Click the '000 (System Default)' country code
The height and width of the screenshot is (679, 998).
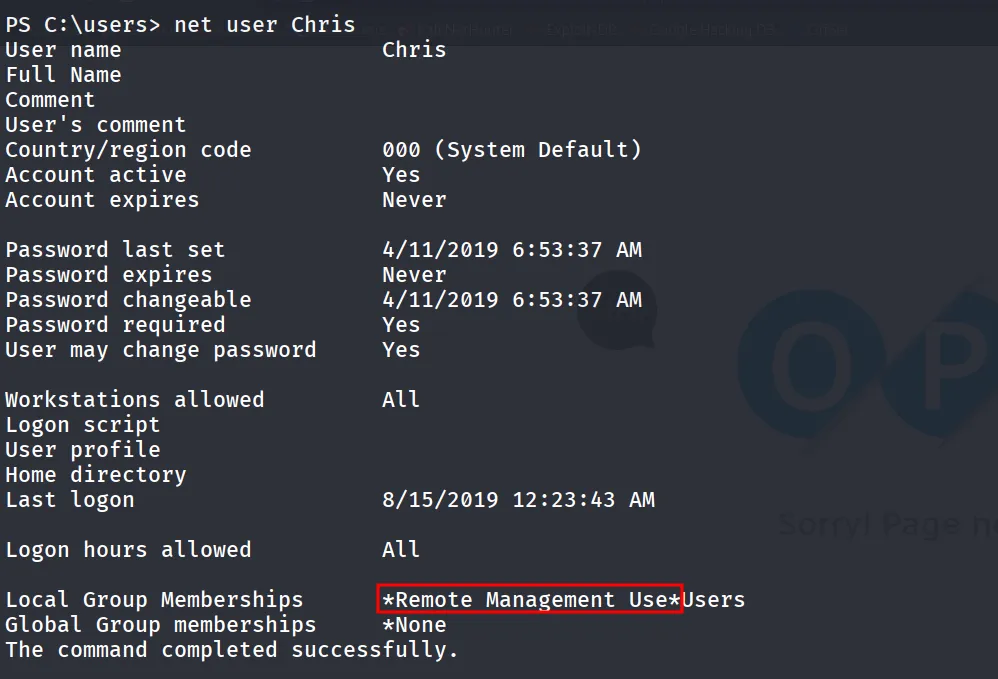click(512, 150)
